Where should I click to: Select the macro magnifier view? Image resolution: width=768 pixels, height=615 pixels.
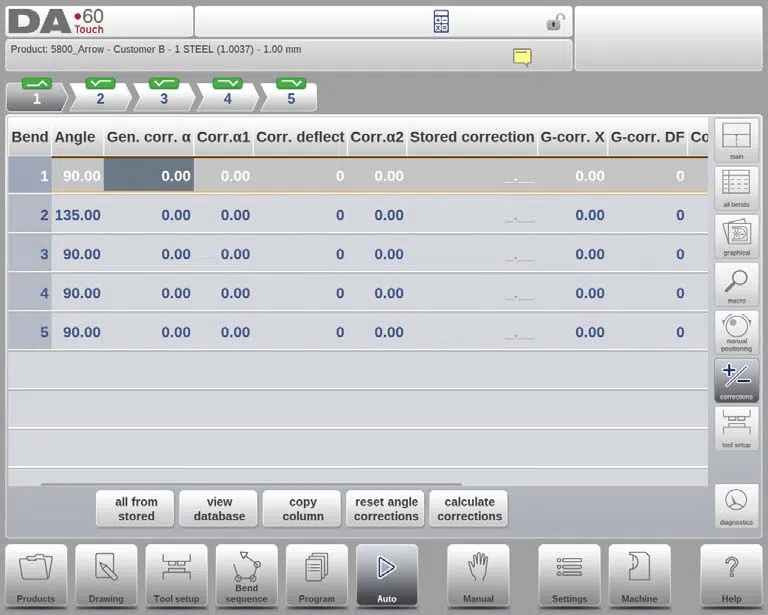click(x=736, y=284)
